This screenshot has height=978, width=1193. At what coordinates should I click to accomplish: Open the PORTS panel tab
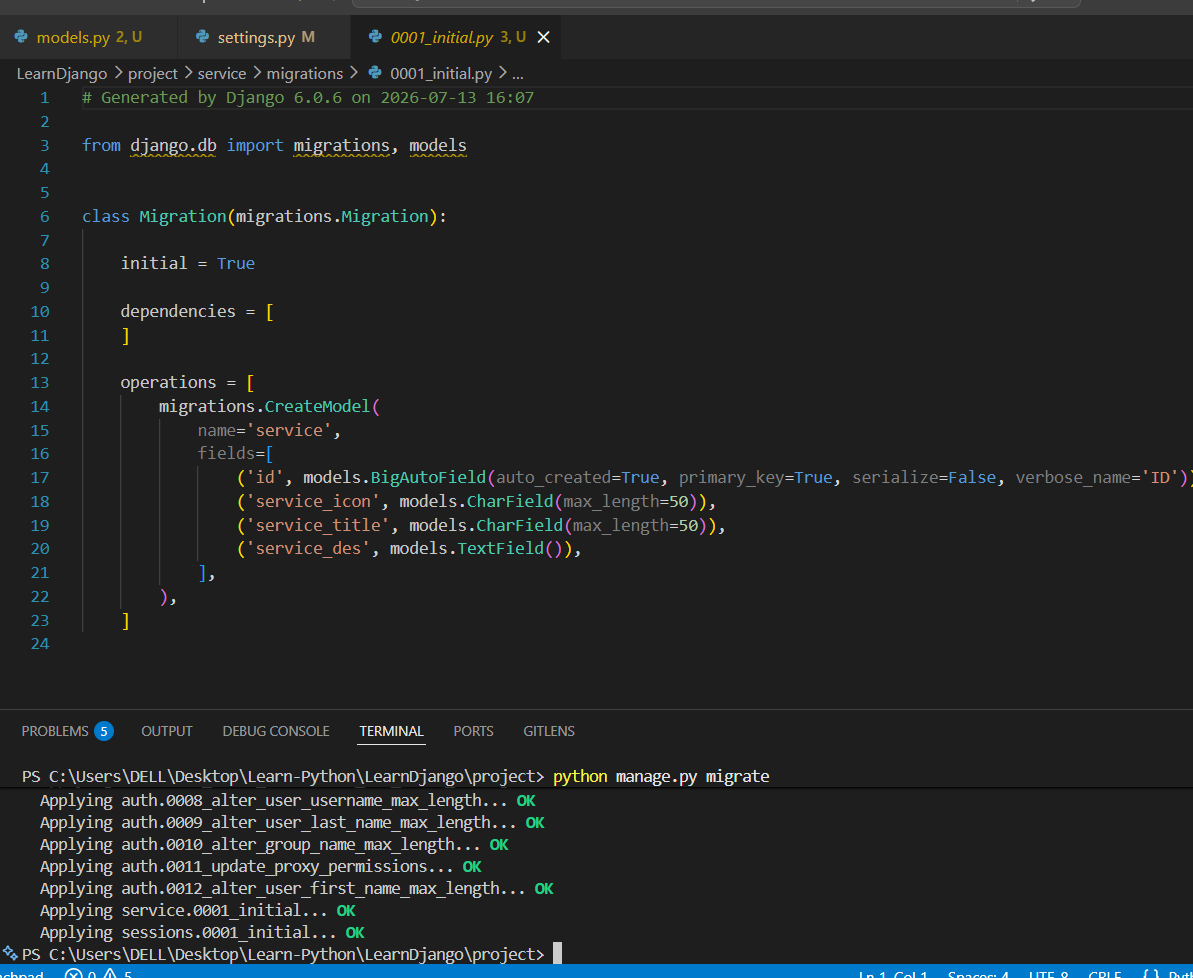[x=473, y=731]
